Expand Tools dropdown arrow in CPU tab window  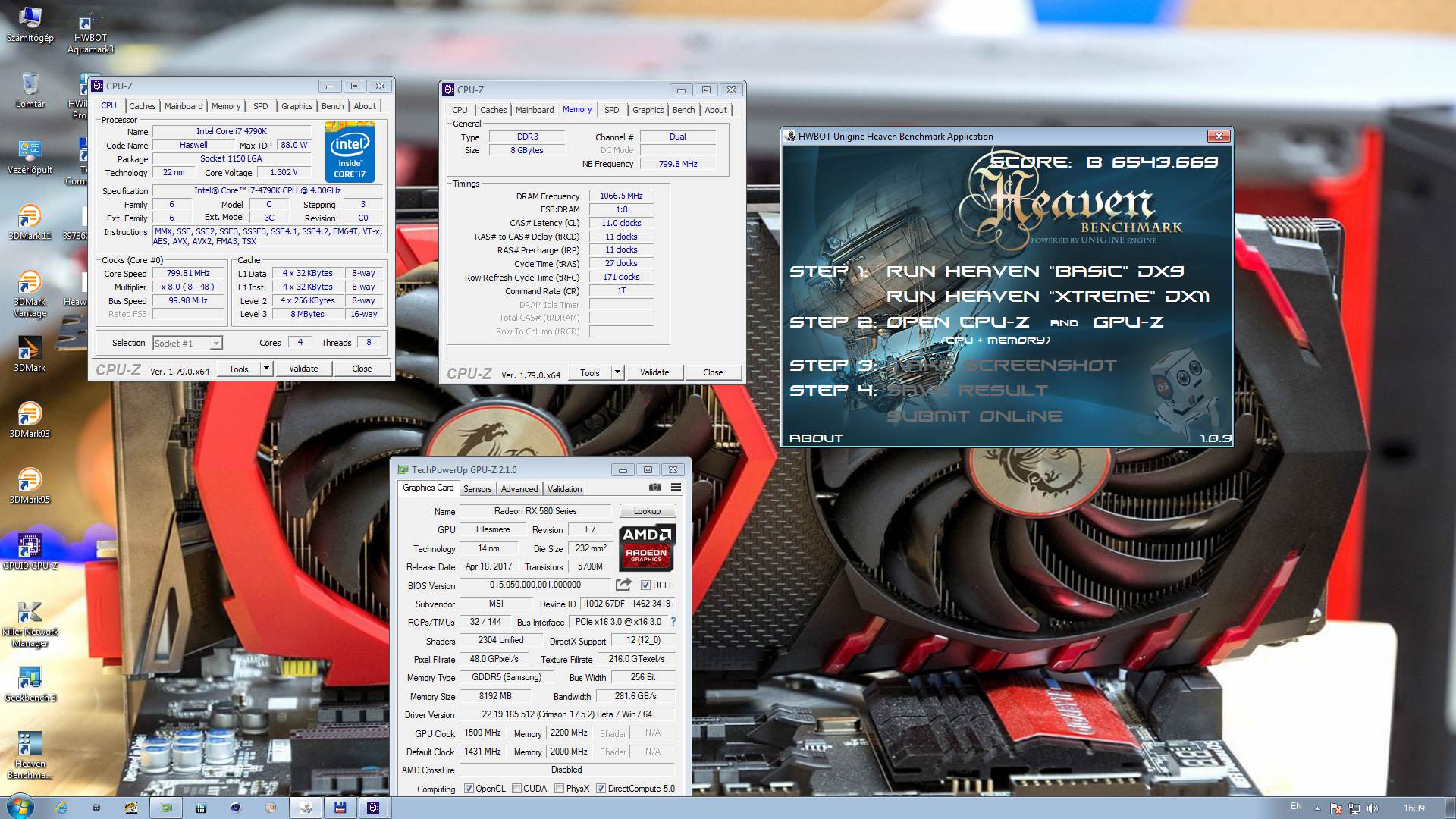point(266,369)
